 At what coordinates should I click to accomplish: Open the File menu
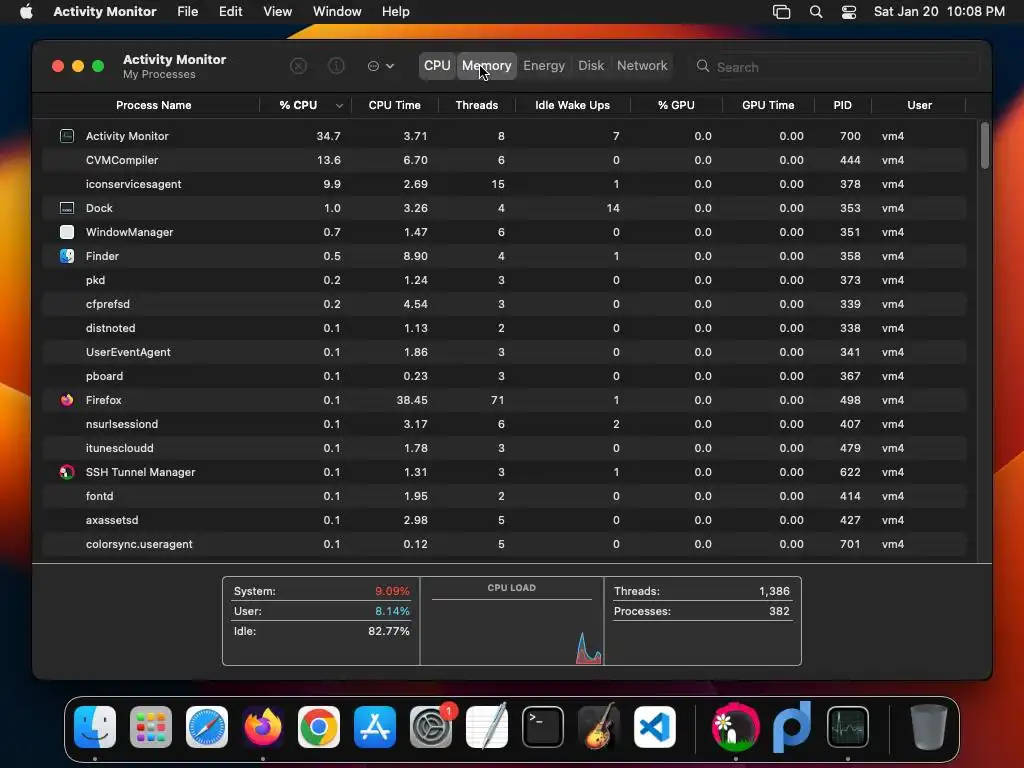187,12
